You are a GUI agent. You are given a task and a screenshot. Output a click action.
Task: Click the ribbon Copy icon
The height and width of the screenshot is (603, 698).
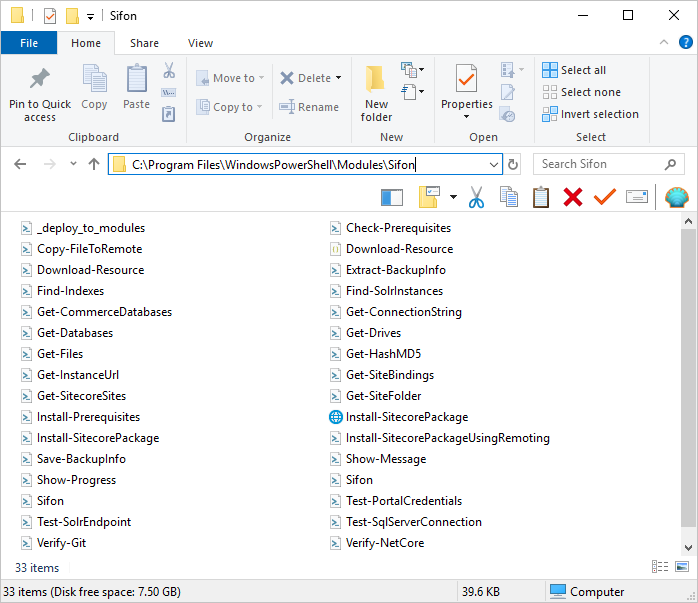click(94, 78)
